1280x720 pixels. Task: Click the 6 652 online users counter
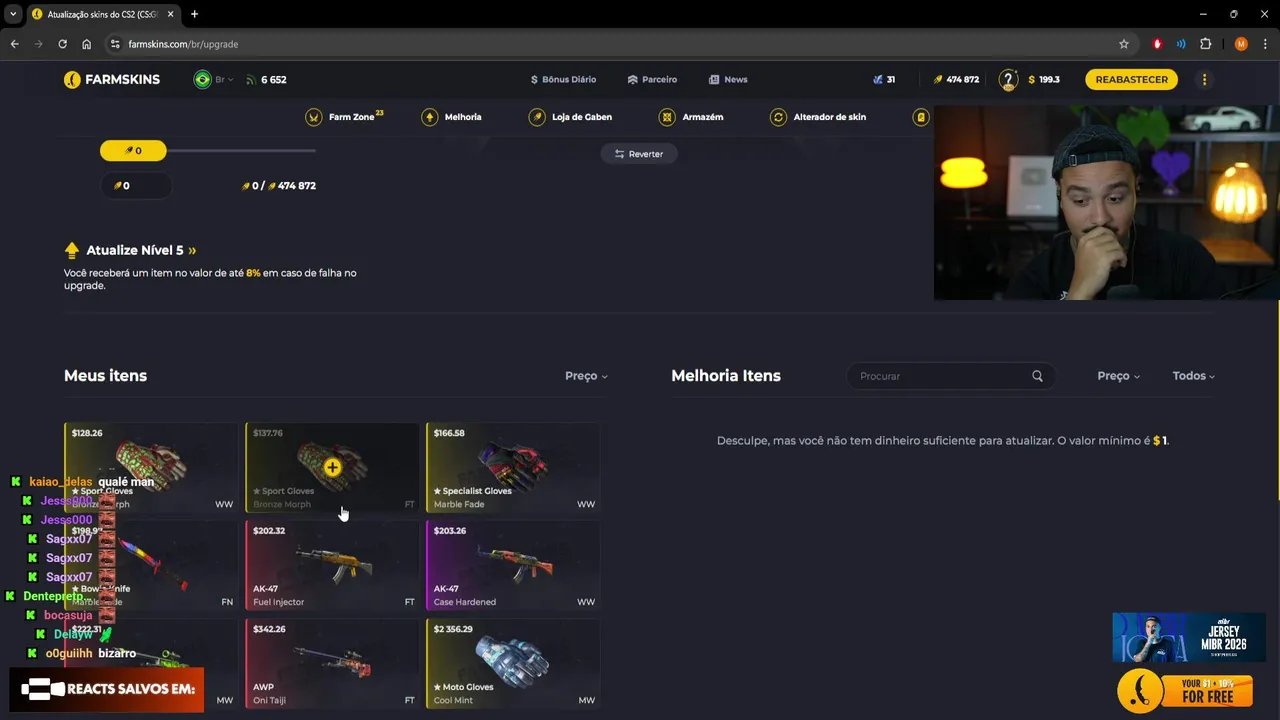point(266,79)
